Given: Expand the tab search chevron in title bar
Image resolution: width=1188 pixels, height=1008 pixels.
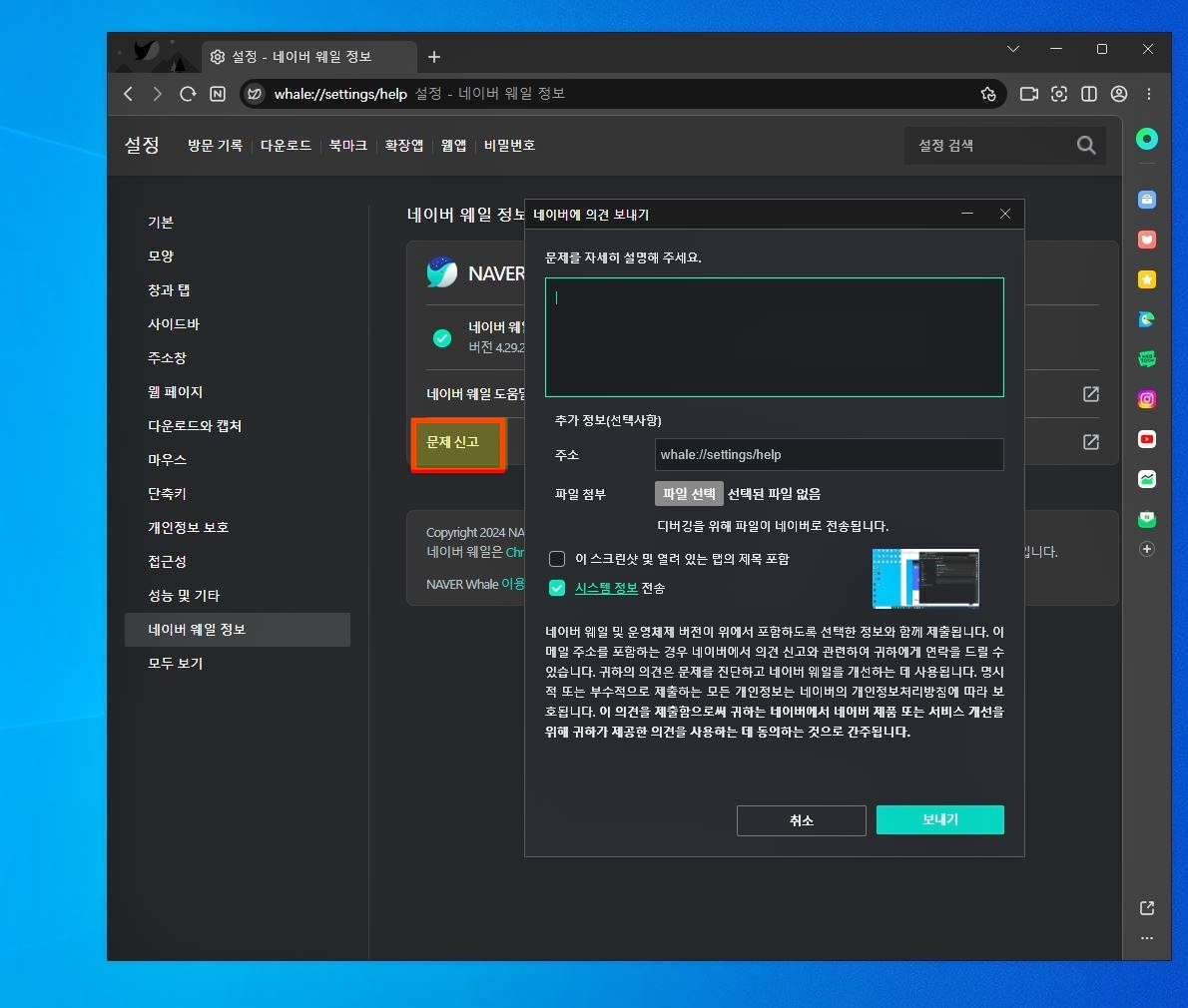Looking at the screenshot, I should click(1013, 49).
